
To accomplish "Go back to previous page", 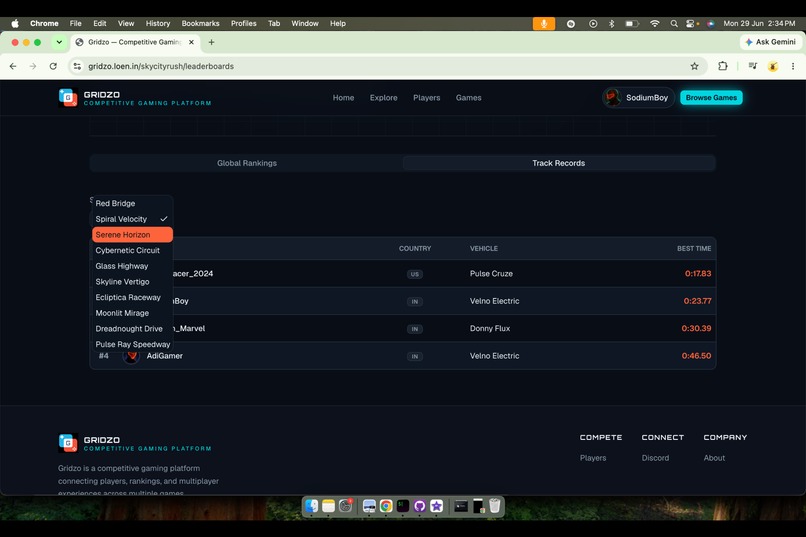I will click(13, 66).
